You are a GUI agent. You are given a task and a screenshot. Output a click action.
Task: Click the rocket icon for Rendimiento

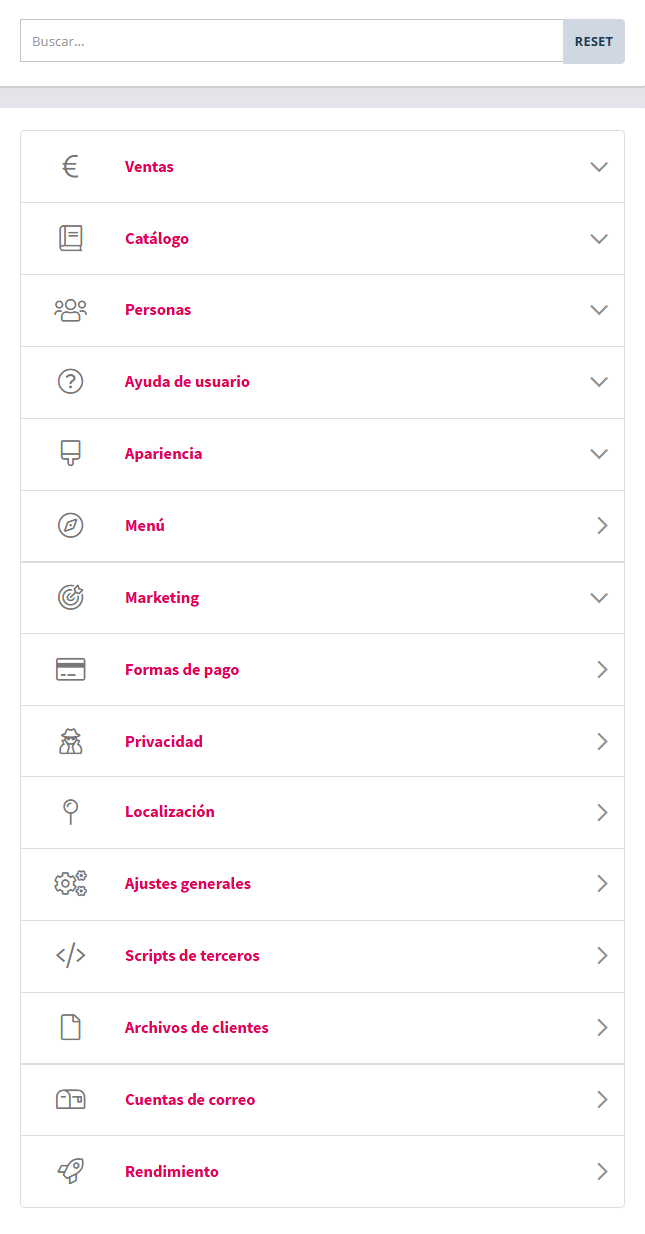(x=70, y=1172)
